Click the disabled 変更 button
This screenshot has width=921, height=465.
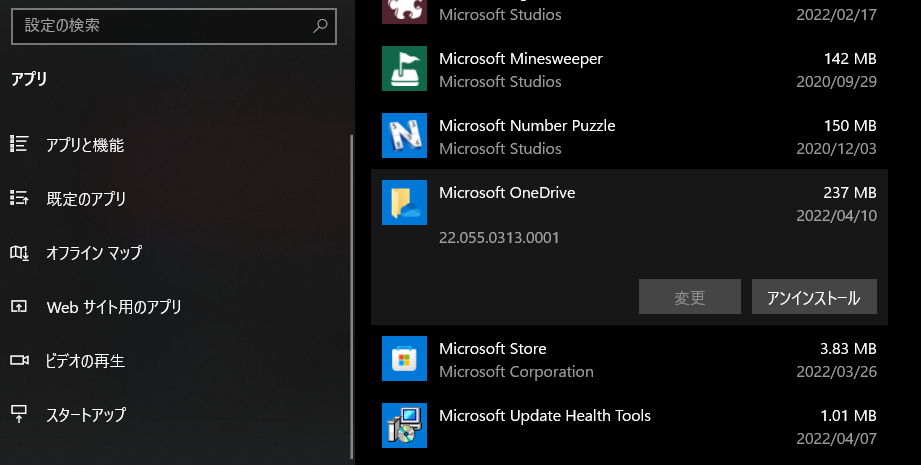point(690,296)
